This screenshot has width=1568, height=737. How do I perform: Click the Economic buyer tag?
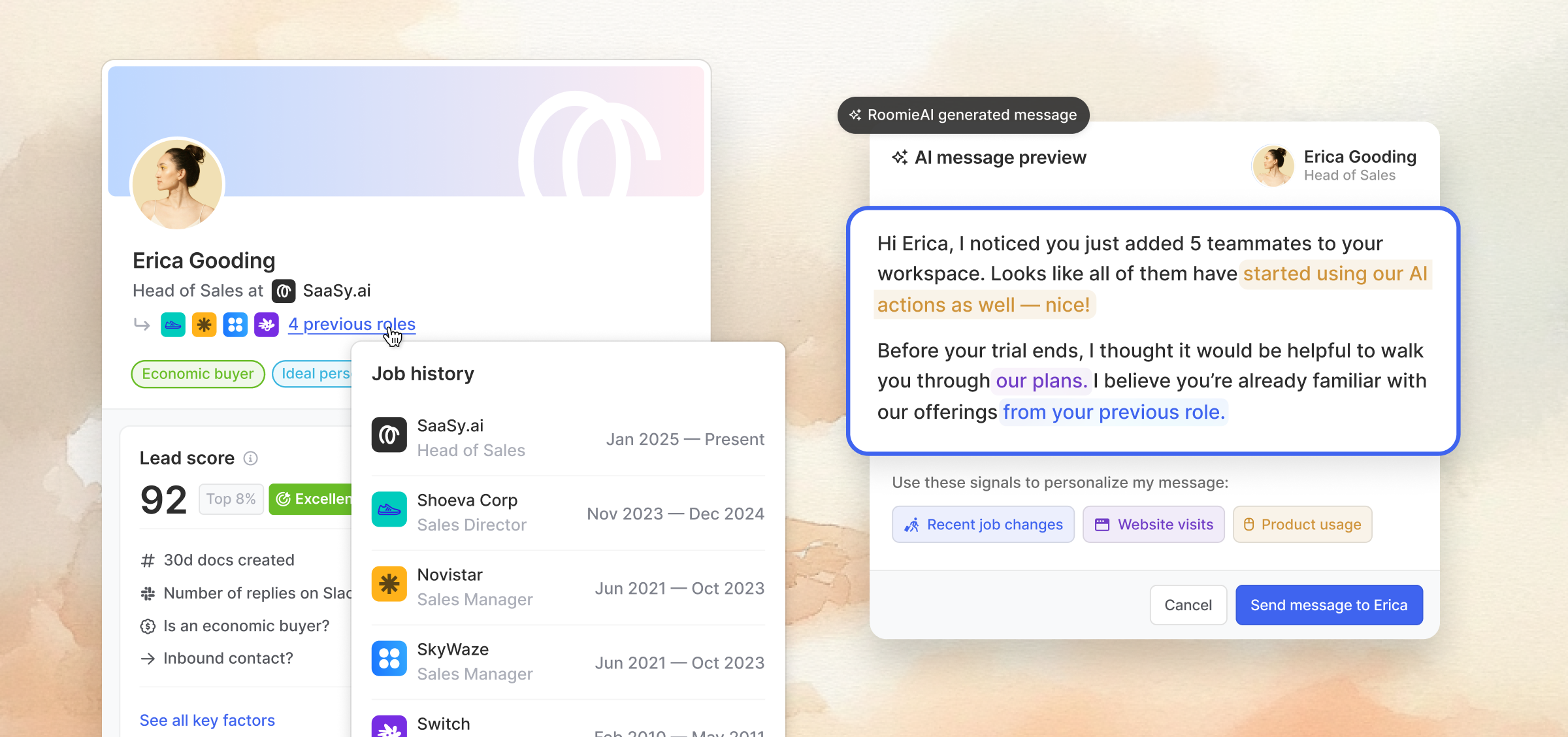tap(197, 374)
